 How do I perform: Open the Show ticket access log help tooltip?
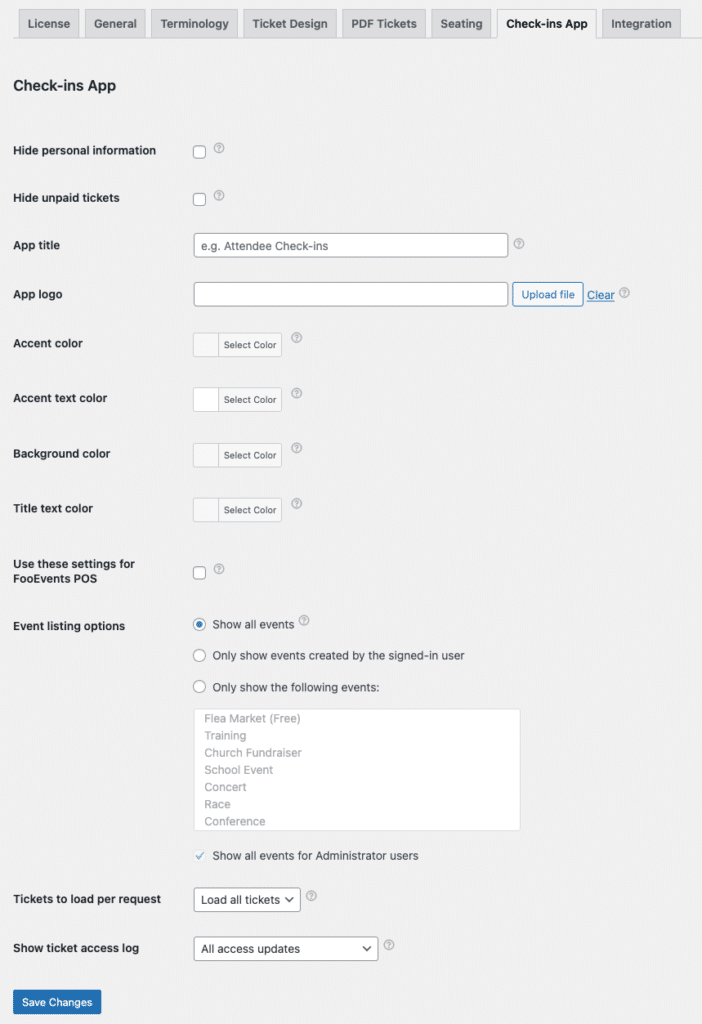click(x=390, y=944)
